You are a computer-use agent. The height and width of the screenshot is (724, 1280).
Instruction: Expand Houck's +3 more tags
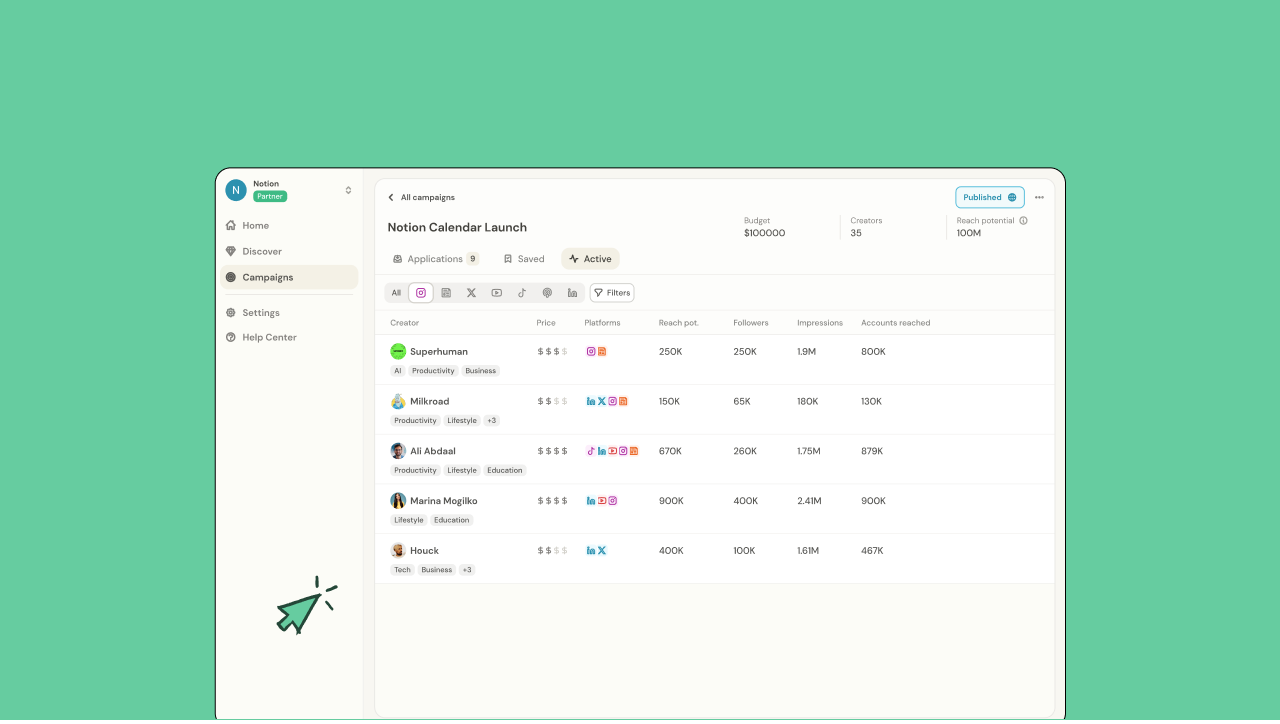click(467, 570)
